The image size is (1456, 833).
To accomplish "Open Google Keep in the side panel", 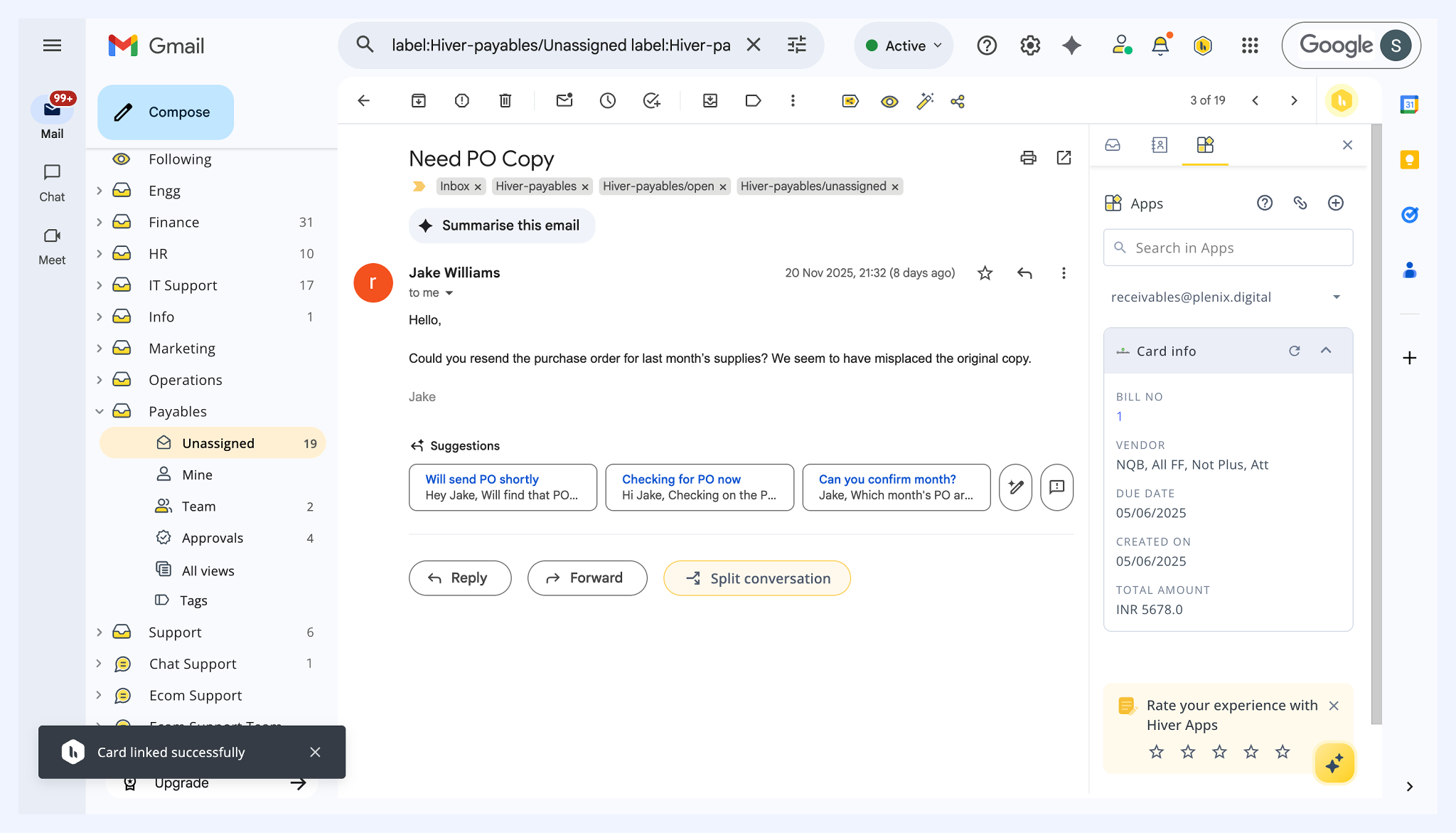I will pyautogui.click(x=1410, y=160).
